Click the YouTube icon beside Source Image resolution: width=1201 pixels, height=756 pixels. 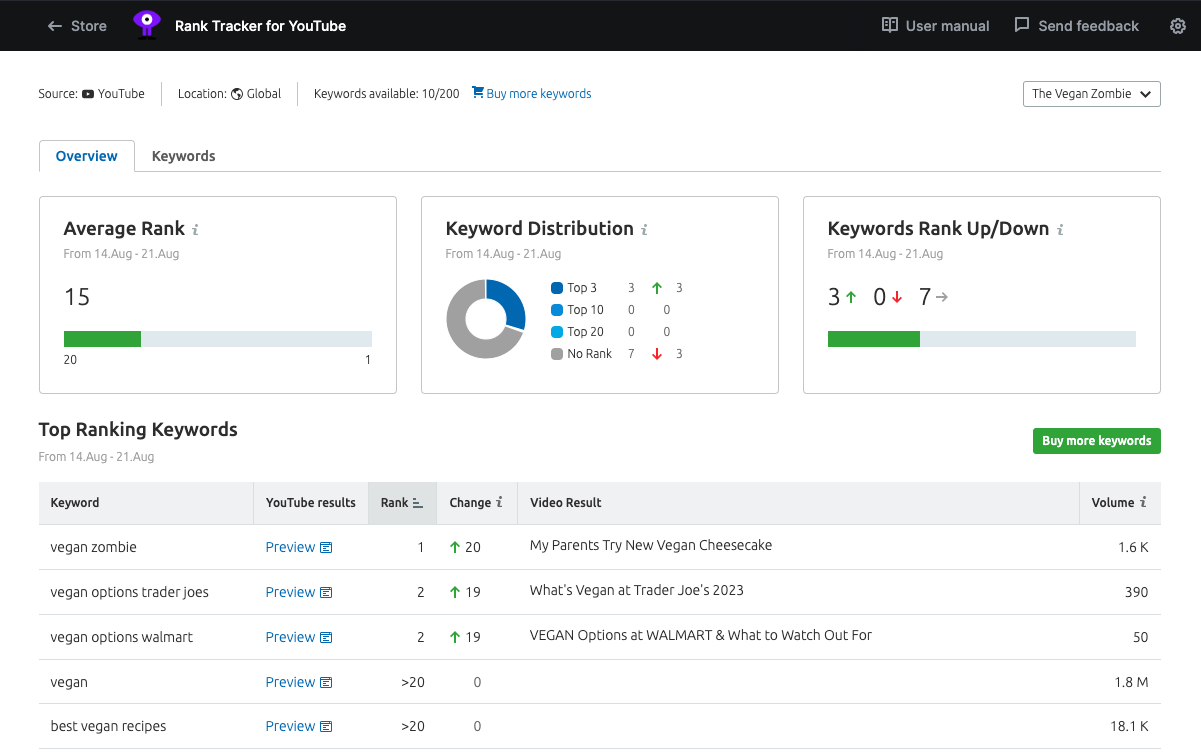(x=87, y=93)
